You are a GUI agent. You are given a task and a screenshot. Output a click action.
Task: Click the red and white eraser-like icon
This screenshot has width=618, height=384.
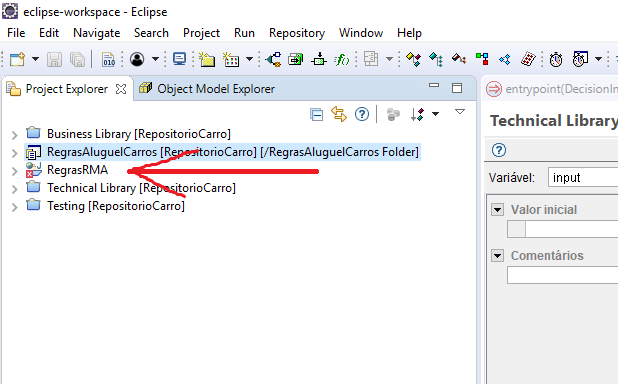[459, 60]
